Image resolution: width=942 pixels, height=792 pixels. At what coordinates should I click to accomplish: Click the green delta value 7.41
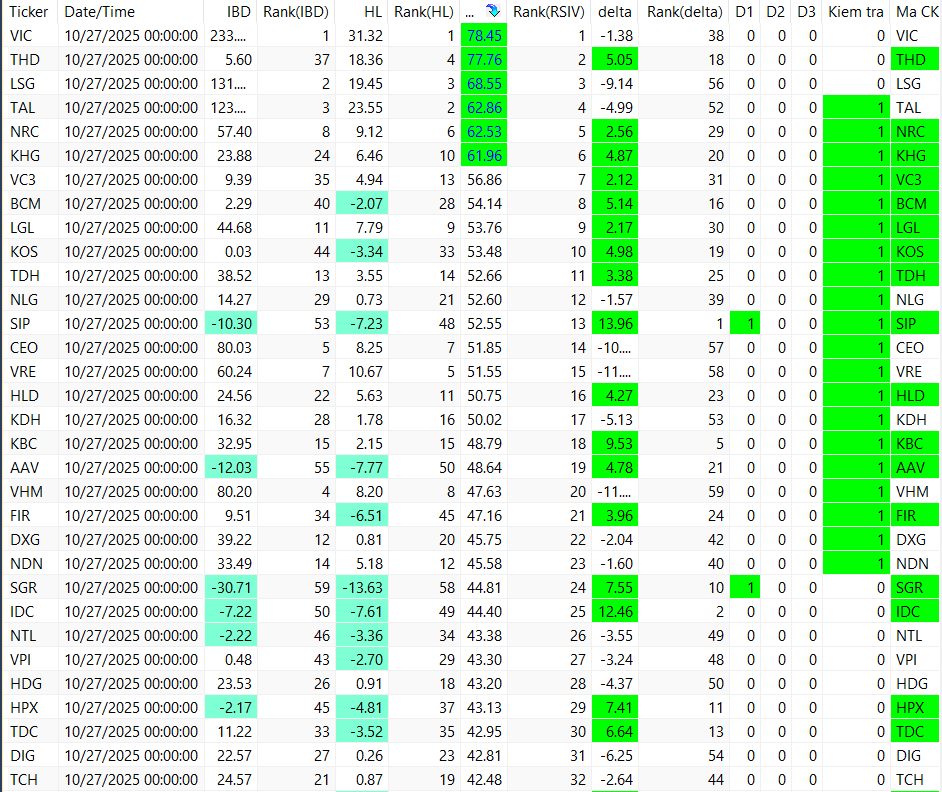click(x=615, y=707)
